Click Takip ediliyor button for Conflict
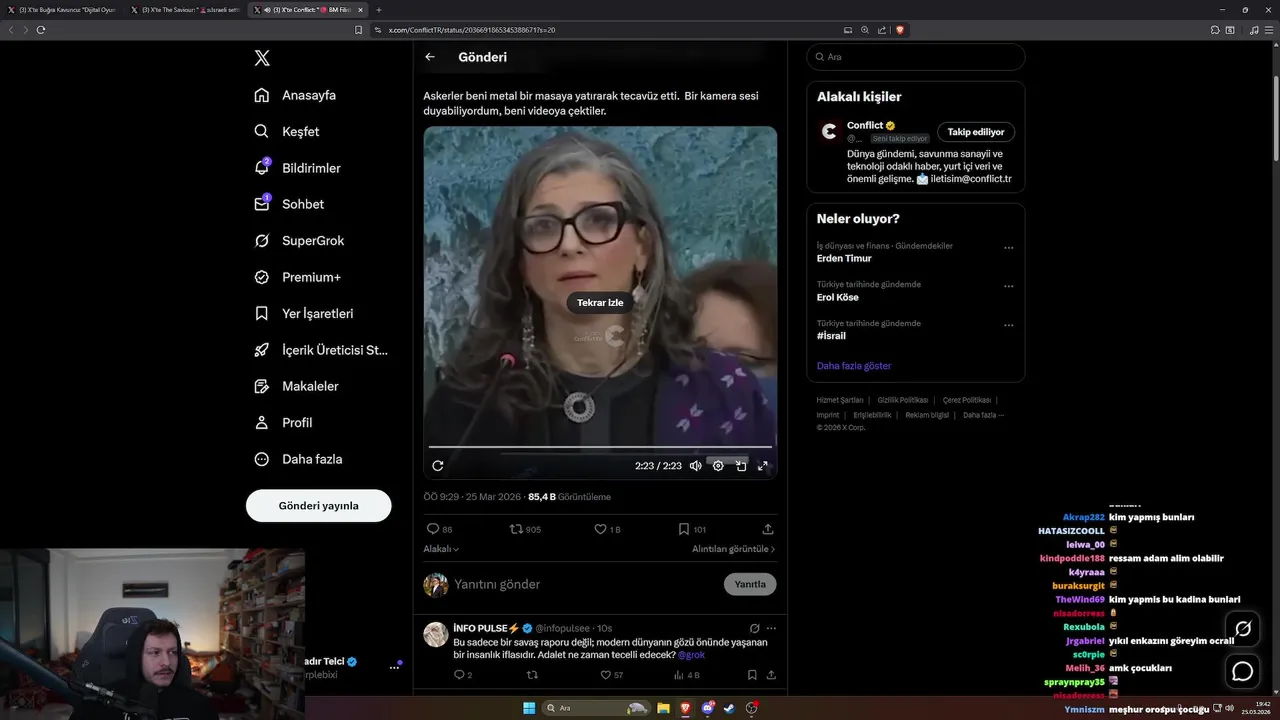 [976, 132]
